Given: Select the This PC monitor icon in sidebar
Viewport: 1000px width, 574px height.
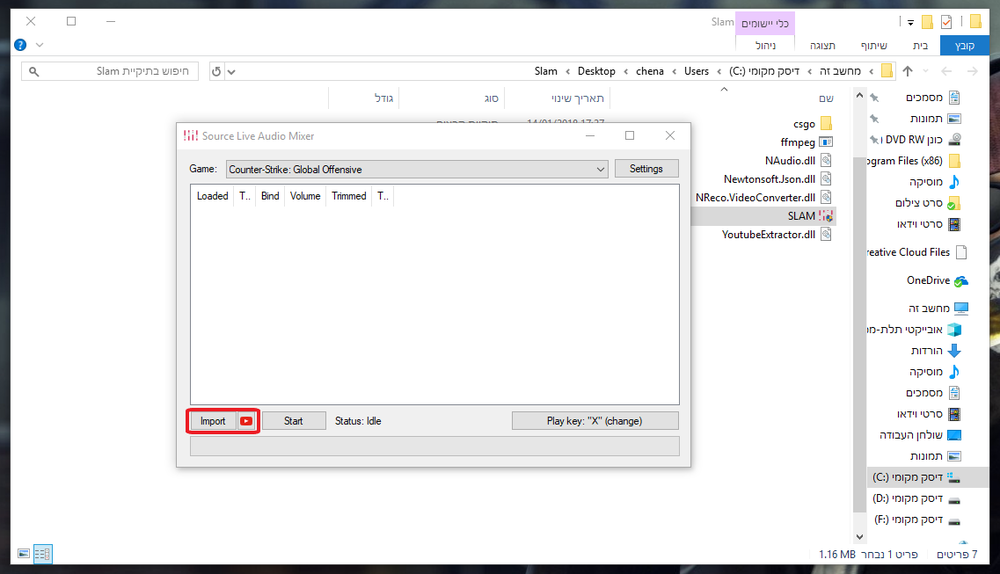Looking at the screenshot, I should (x=961, y=308).
